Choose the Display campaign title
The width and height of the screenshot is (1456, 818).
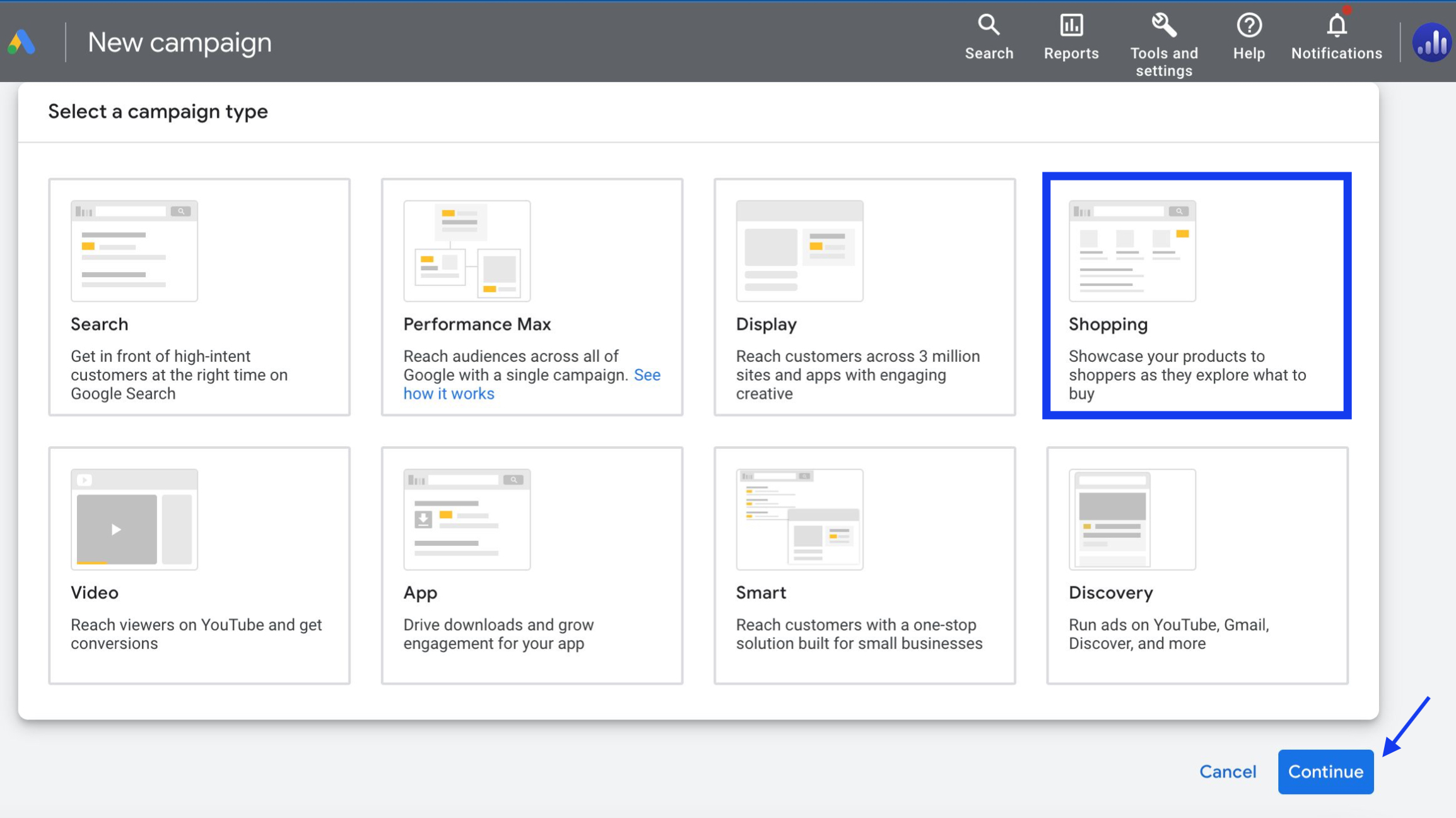pyautogui.click(x=766, y=324)
